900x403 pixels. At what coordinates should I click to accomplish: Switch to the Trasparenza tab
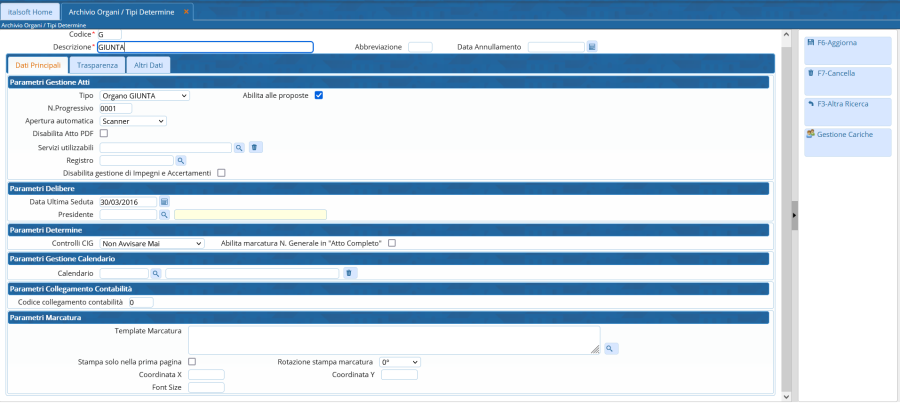tap(98, 65)
